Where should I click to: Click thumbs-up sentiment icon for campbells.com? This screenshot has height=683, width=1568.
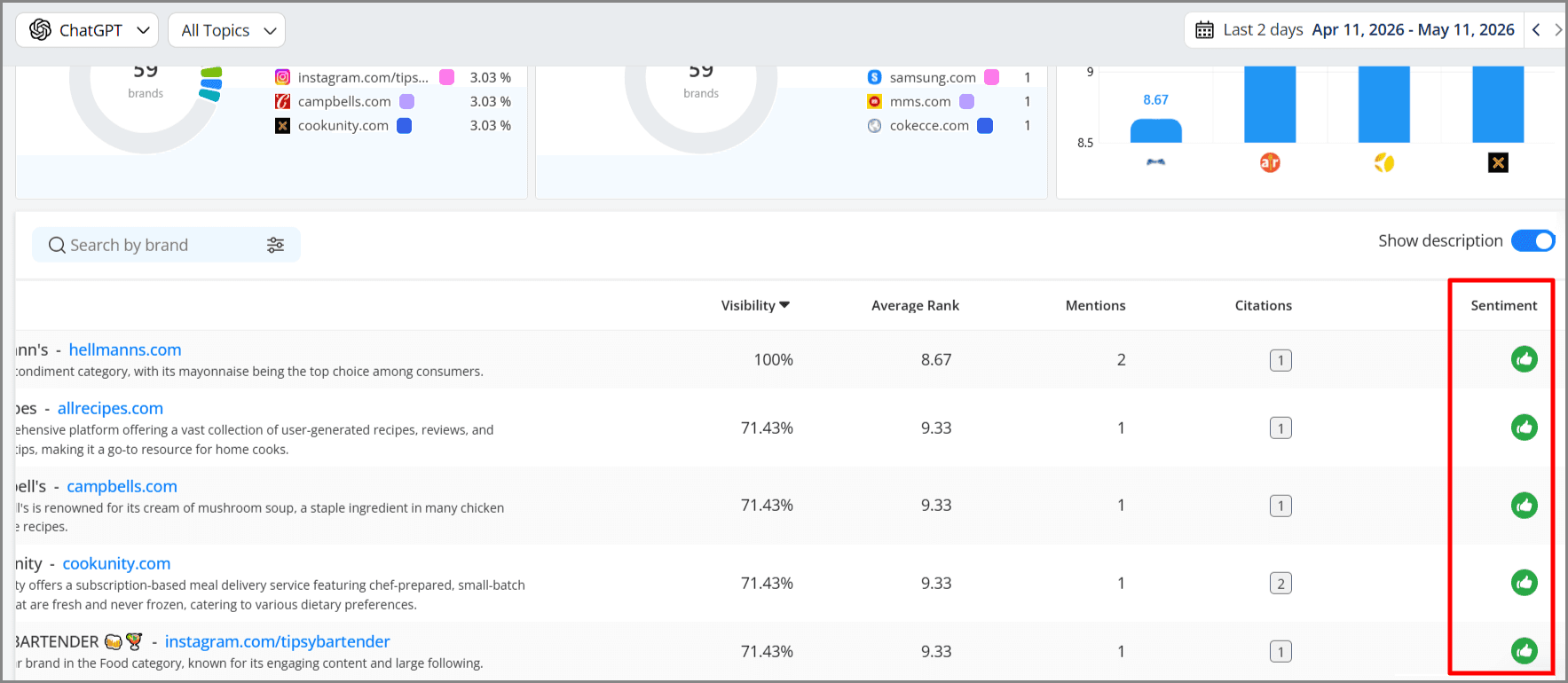pyautogui.click(x=1525, y=506)
